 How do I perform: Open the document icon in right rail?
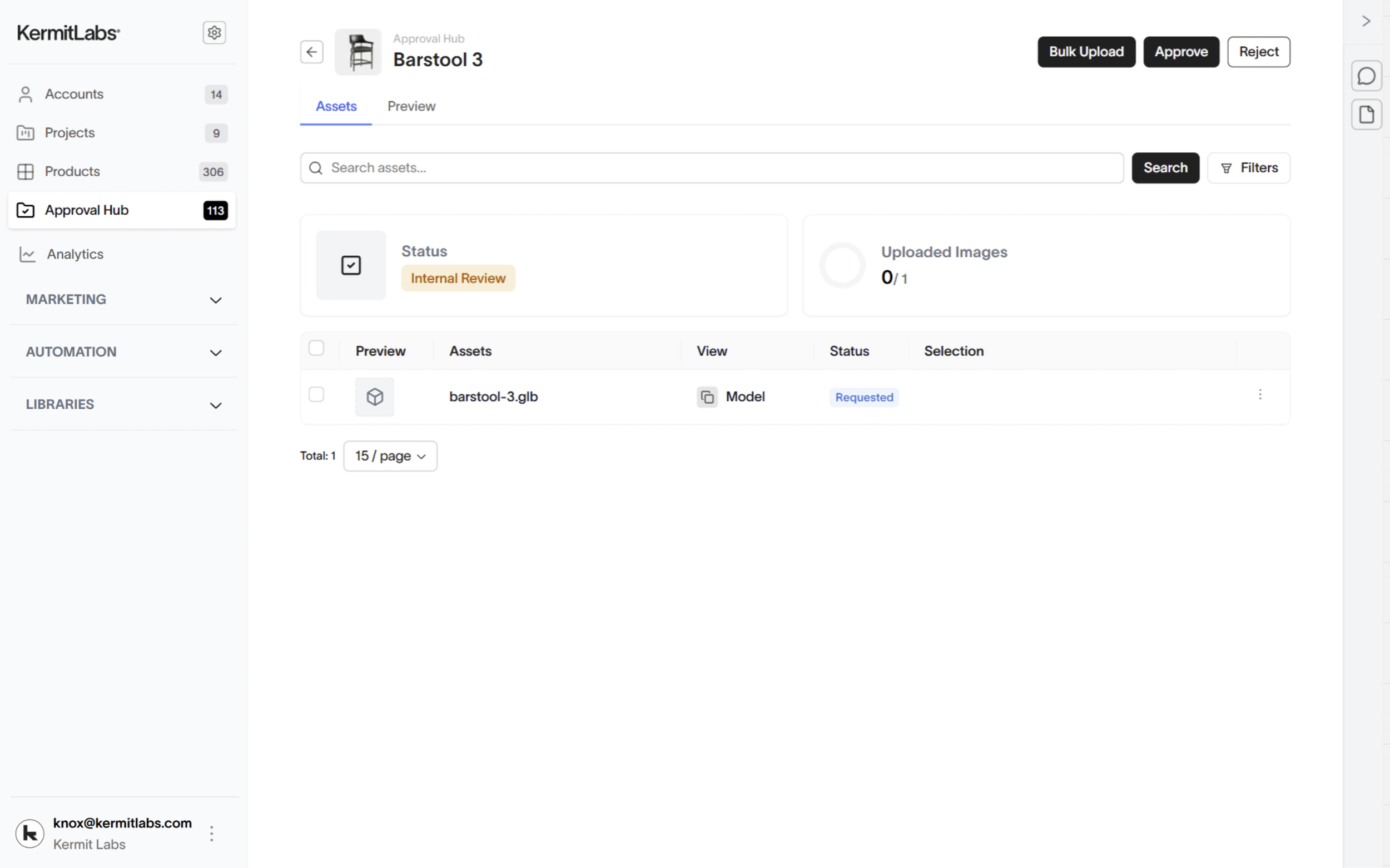pos(1366,115)
